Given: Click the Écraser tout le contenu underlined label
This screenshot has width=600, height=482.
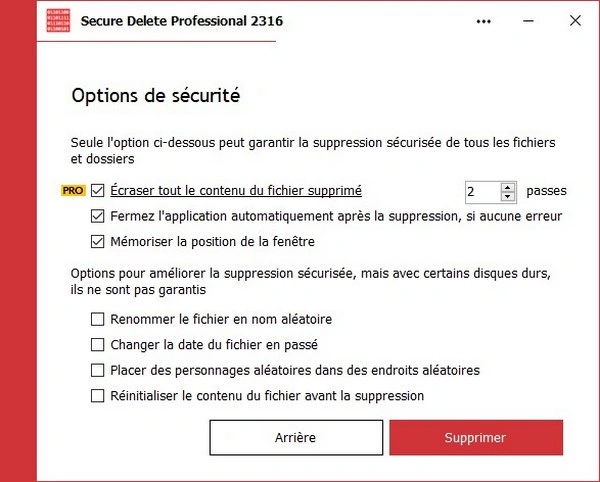Looking at the screenshot, I should 236,190.
